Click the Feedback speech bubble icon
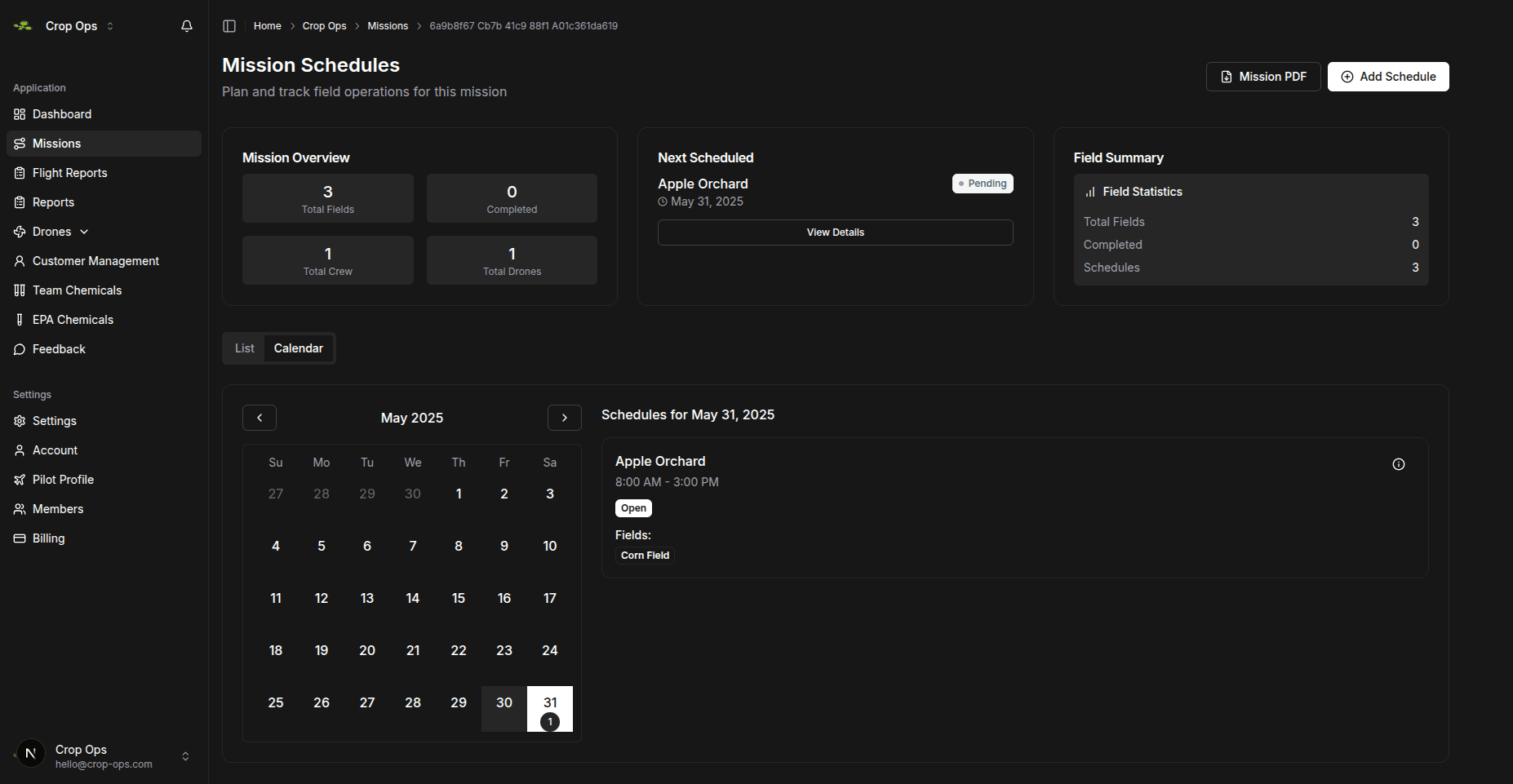This screenshot has height=784, width=1513. (20, 349)
